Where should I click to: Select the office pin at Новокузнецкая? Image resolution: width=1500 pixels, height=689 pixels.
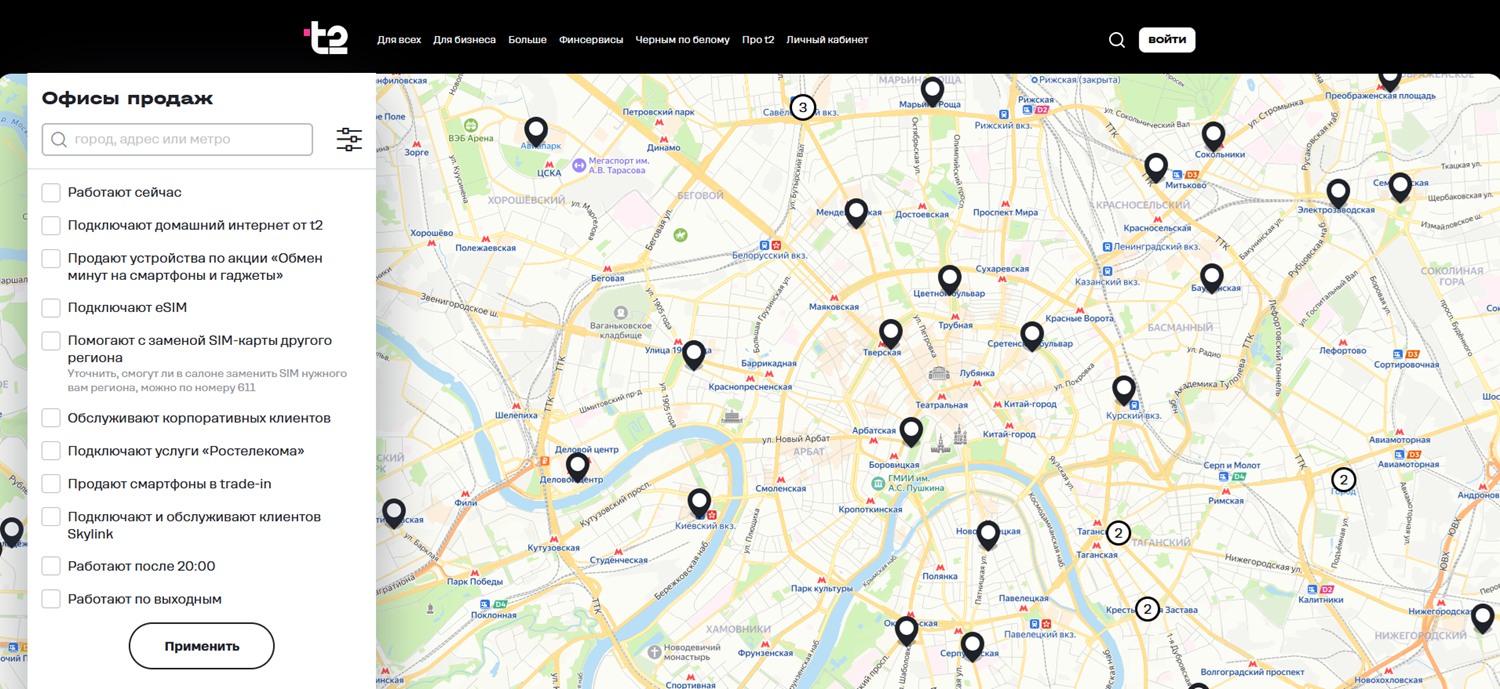pos(988,535)
